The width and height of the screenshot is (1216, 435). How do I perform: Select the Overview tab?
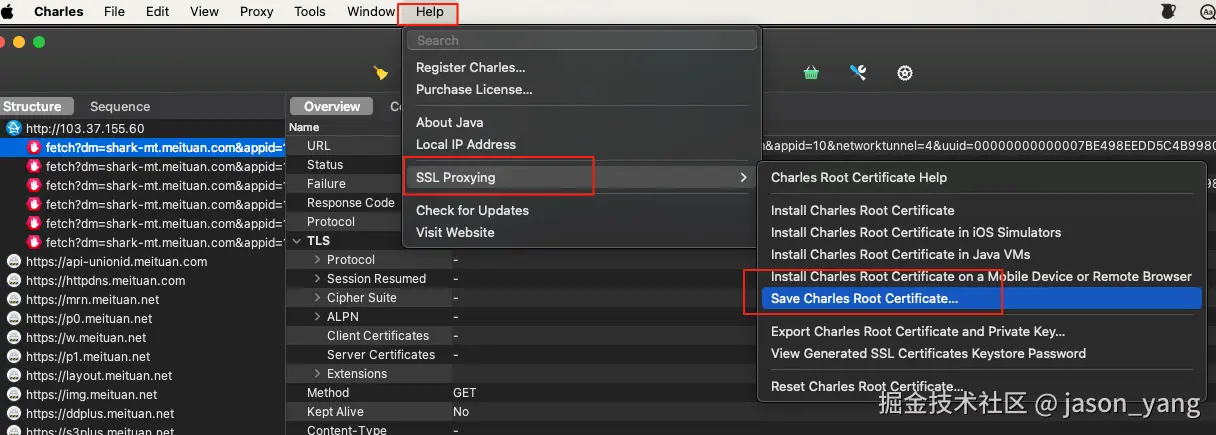pyautogui.click(x=332, y=106)
